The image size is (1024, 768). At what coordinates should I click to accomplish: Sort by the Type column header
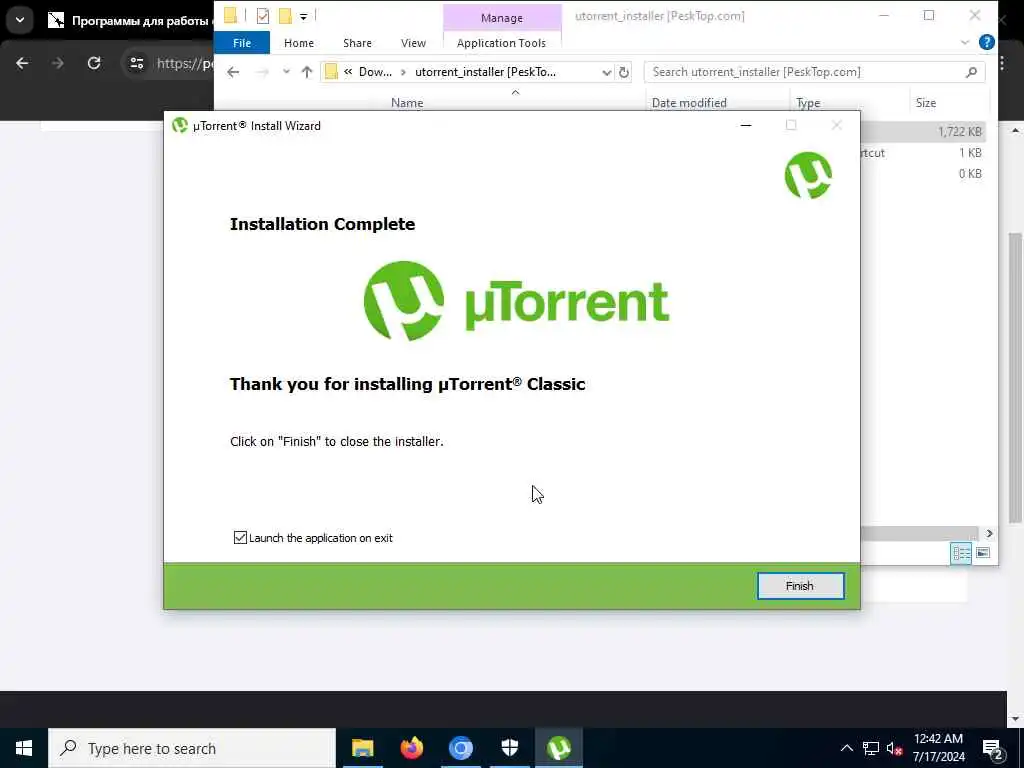click(808, 103)
